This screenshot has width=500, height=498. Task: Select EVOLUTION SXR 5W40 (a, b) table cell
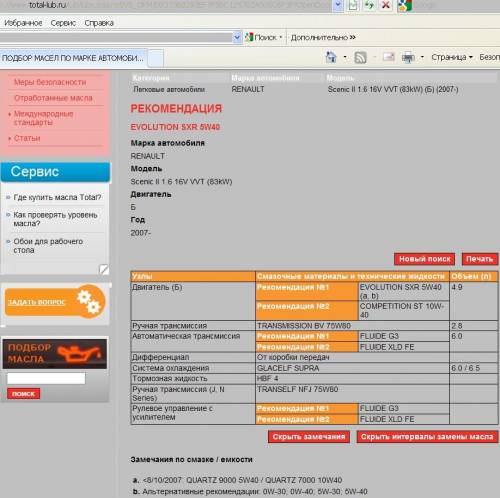[404, 291]
